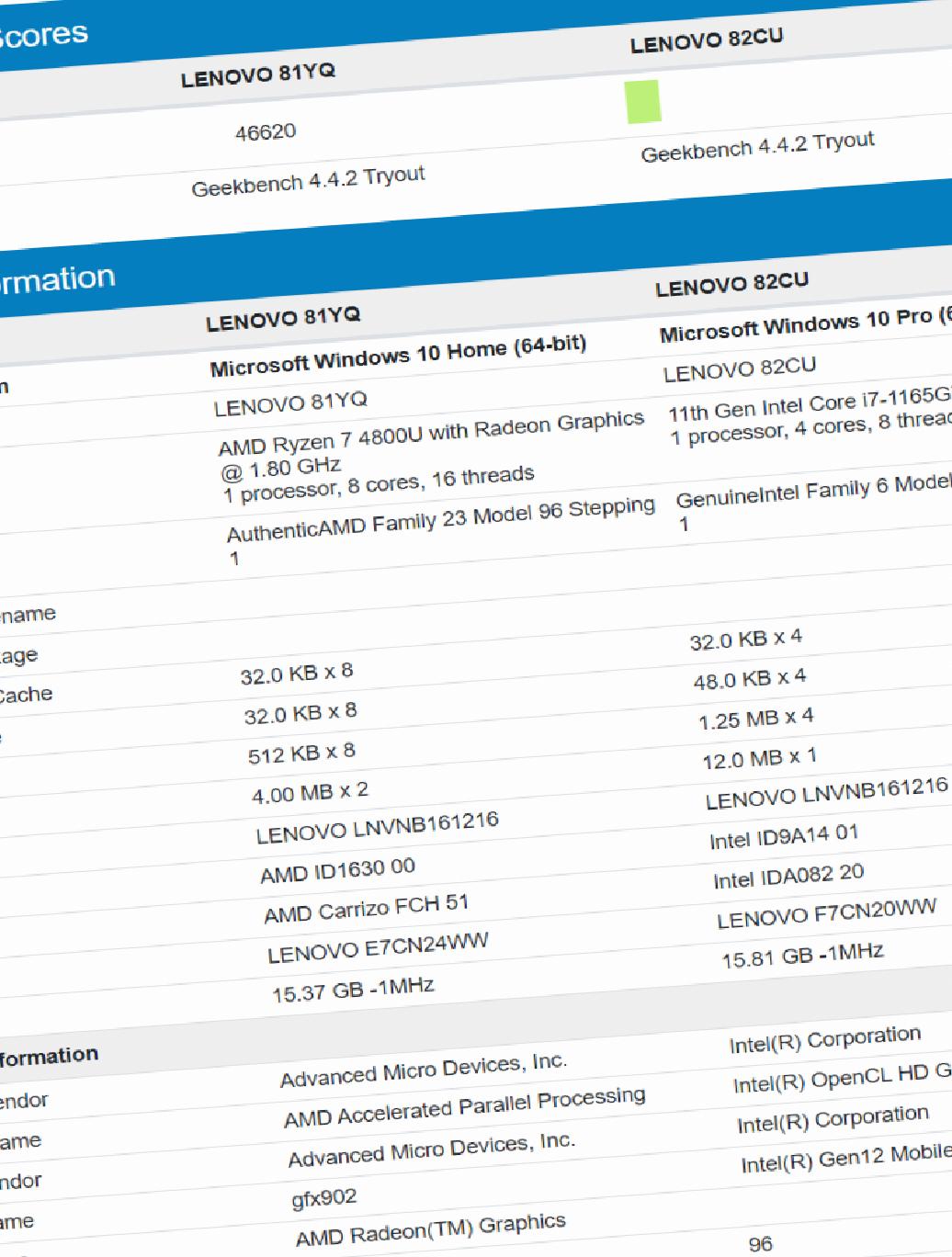Click the value "96" in the Intel column
Screen dimensions: 952x1257
[x=760, y=1243]
